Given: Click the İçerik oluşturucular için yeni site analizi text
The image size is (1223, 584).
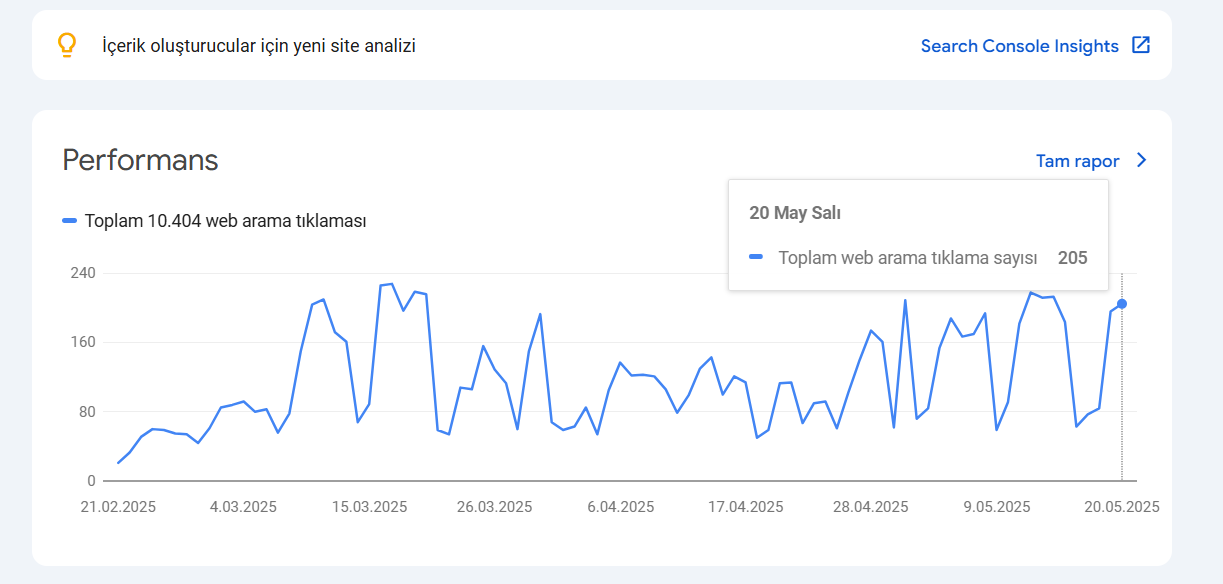Looking at the screenshot, I should tap(259, 46).
